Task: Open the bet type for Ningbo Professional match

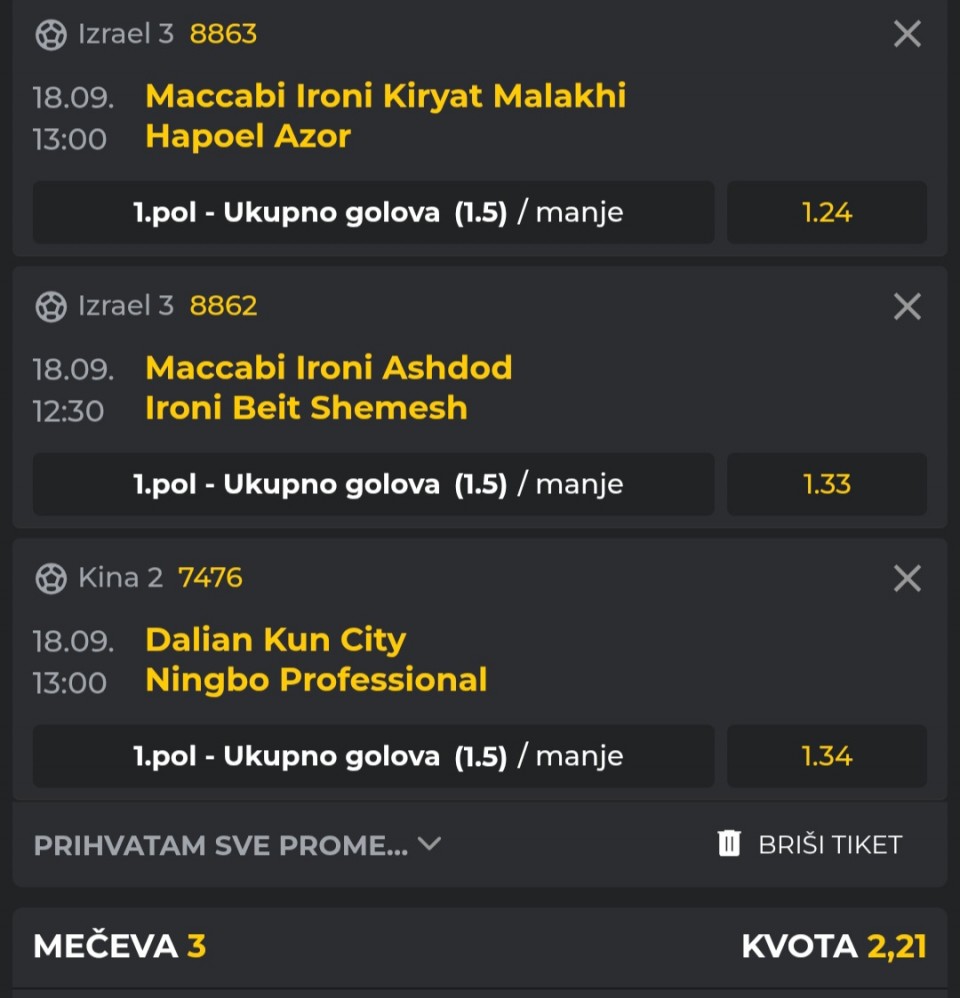Action: 373,756
